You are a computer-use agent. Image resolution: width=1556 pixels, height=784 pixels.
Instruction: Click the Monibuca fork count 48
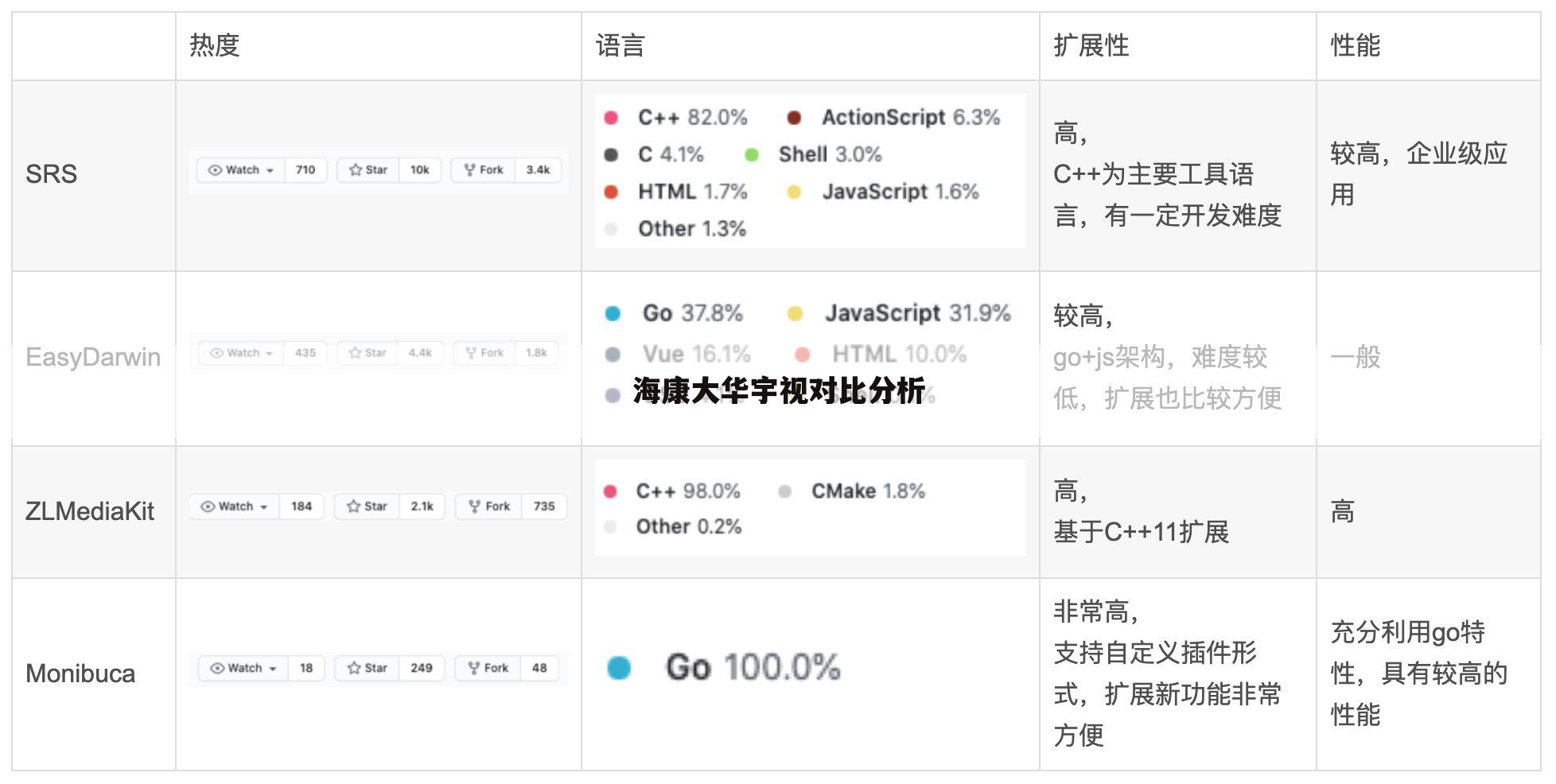(539, 669)
